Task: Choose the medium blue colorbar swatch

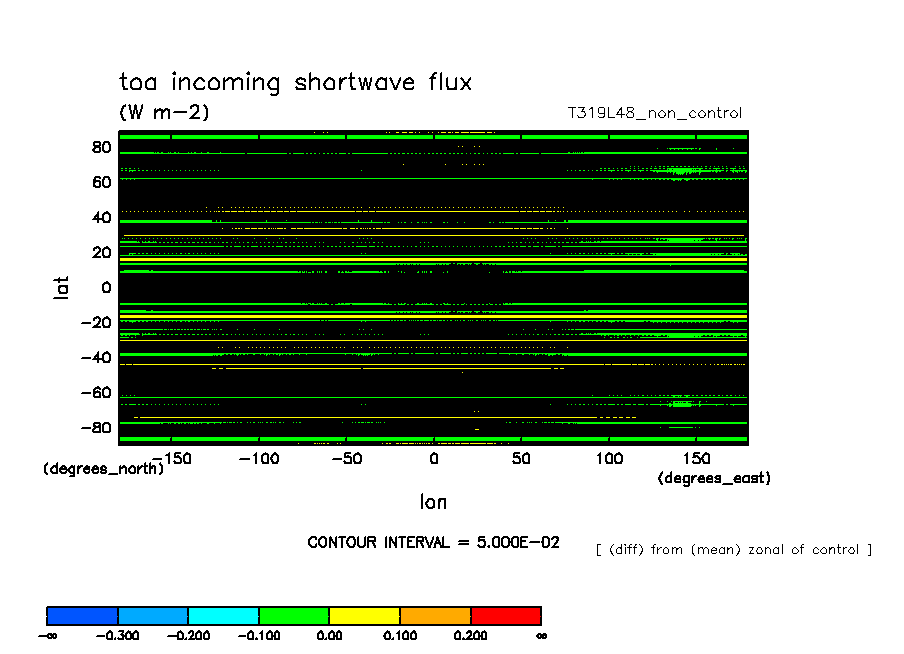Action: click(x=153, y=615)
